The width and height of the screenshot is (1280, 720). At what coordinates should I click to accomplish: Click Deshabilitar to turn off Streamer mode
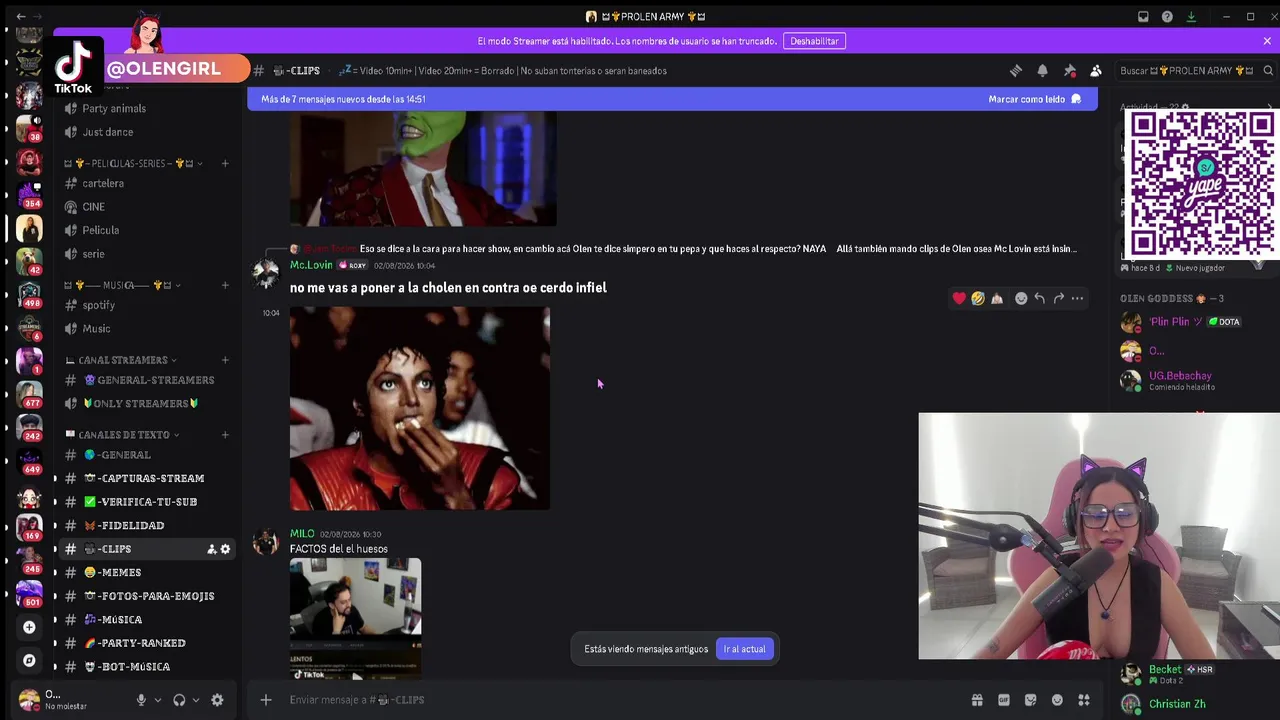click(814, 41)
